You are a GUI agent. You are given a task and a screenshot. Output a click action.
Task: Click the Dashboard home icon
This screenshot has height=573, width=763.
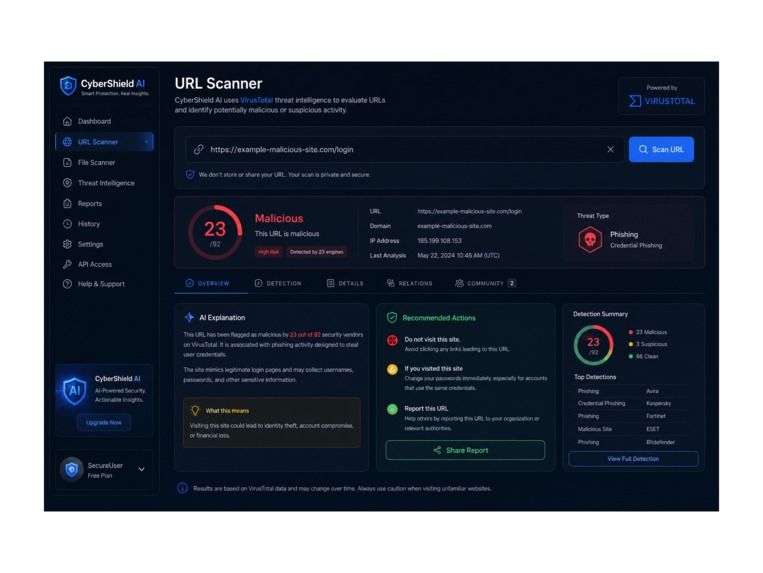67,121
